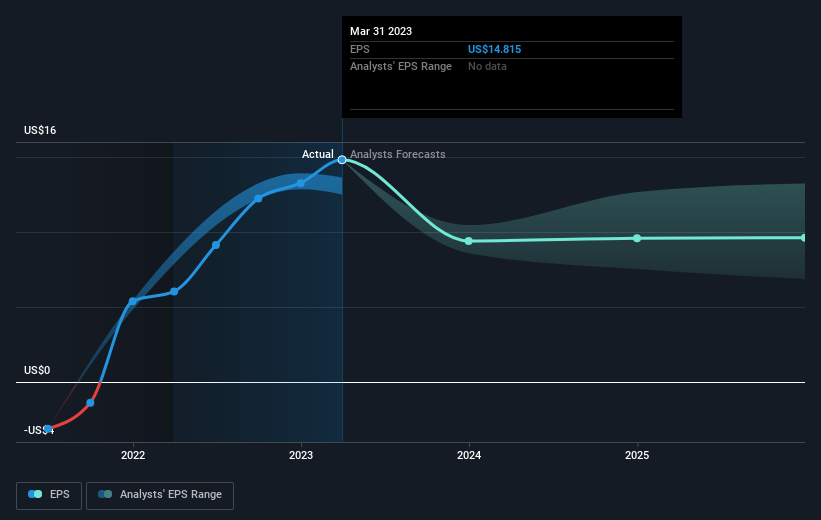Click the 2023 x-axis label
821x520 pixels.
coord(301,455)
